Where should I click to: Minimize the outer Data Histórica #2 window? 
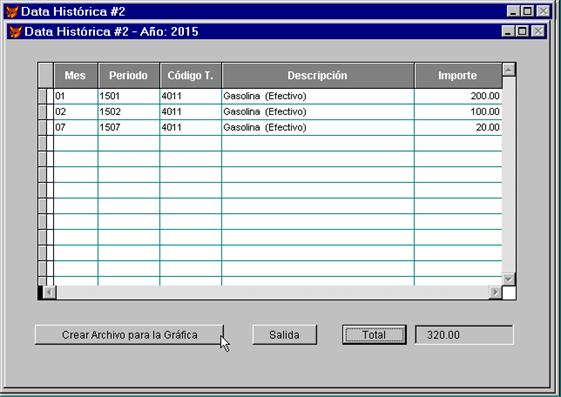513,11
